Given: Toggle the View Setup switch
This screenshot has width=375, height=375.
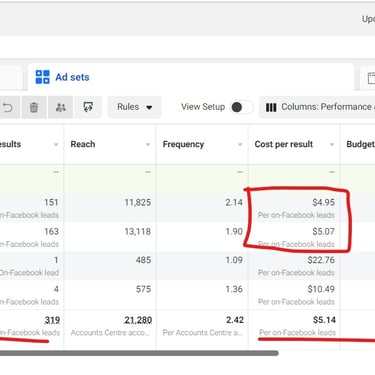Looking at the screenshot, I should coord(241,107).
